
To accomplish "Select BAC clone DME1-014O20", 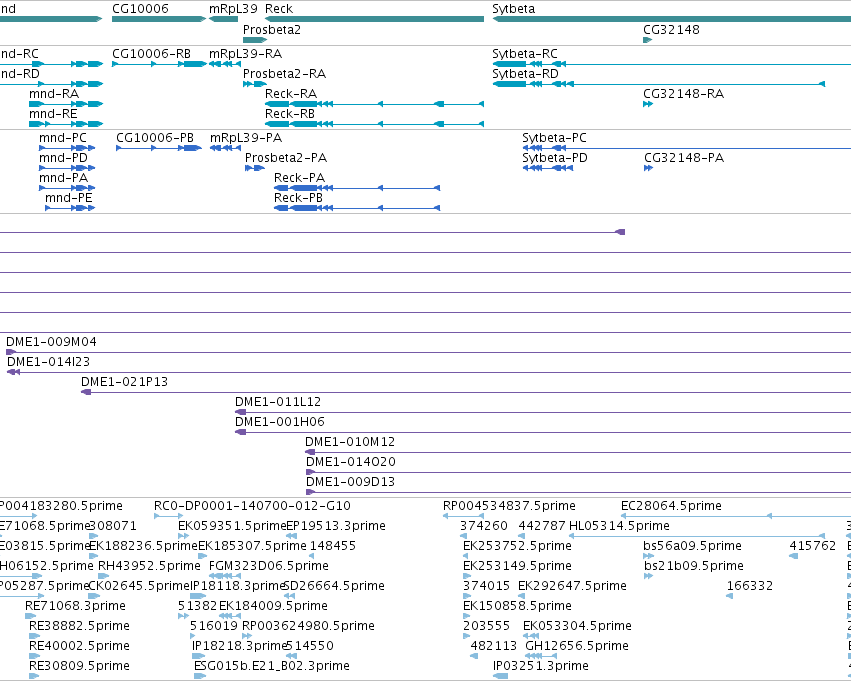I will [x=351, y=462].
